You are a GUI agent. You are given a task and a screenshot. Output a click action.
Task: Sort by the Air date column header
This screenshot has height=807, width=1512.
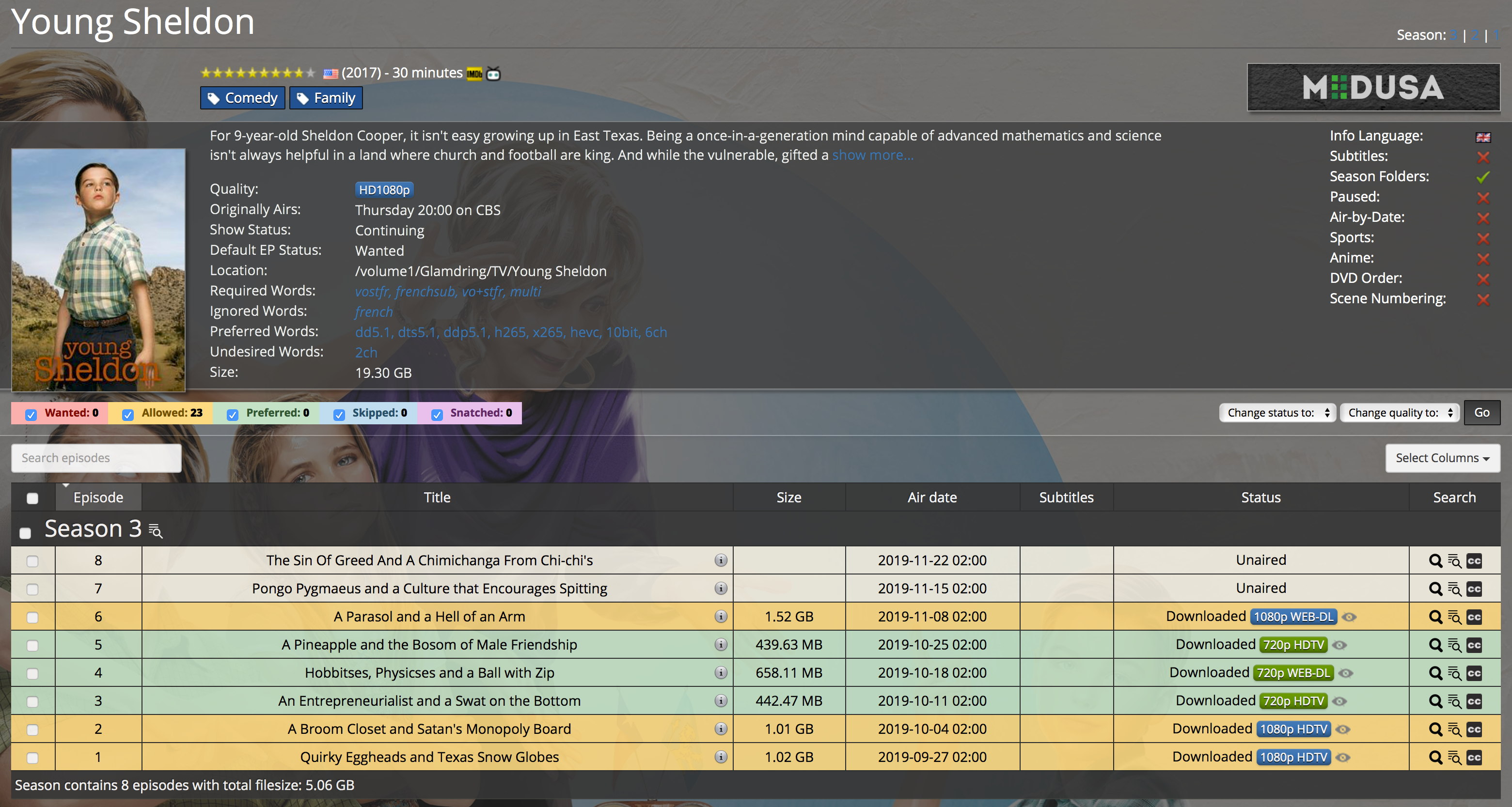[931, 497]
